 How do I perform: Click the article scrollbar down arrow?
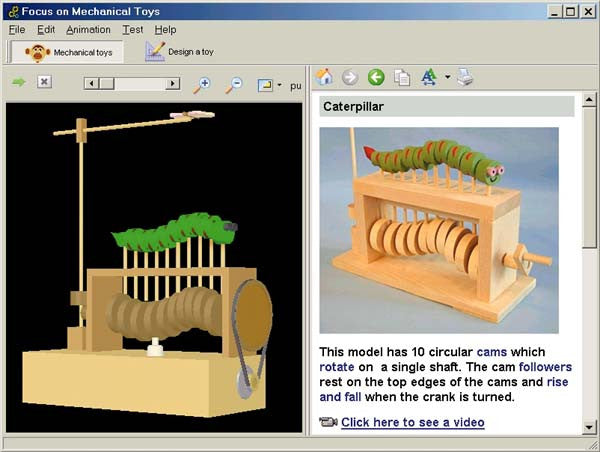click(x=590, y=427)
